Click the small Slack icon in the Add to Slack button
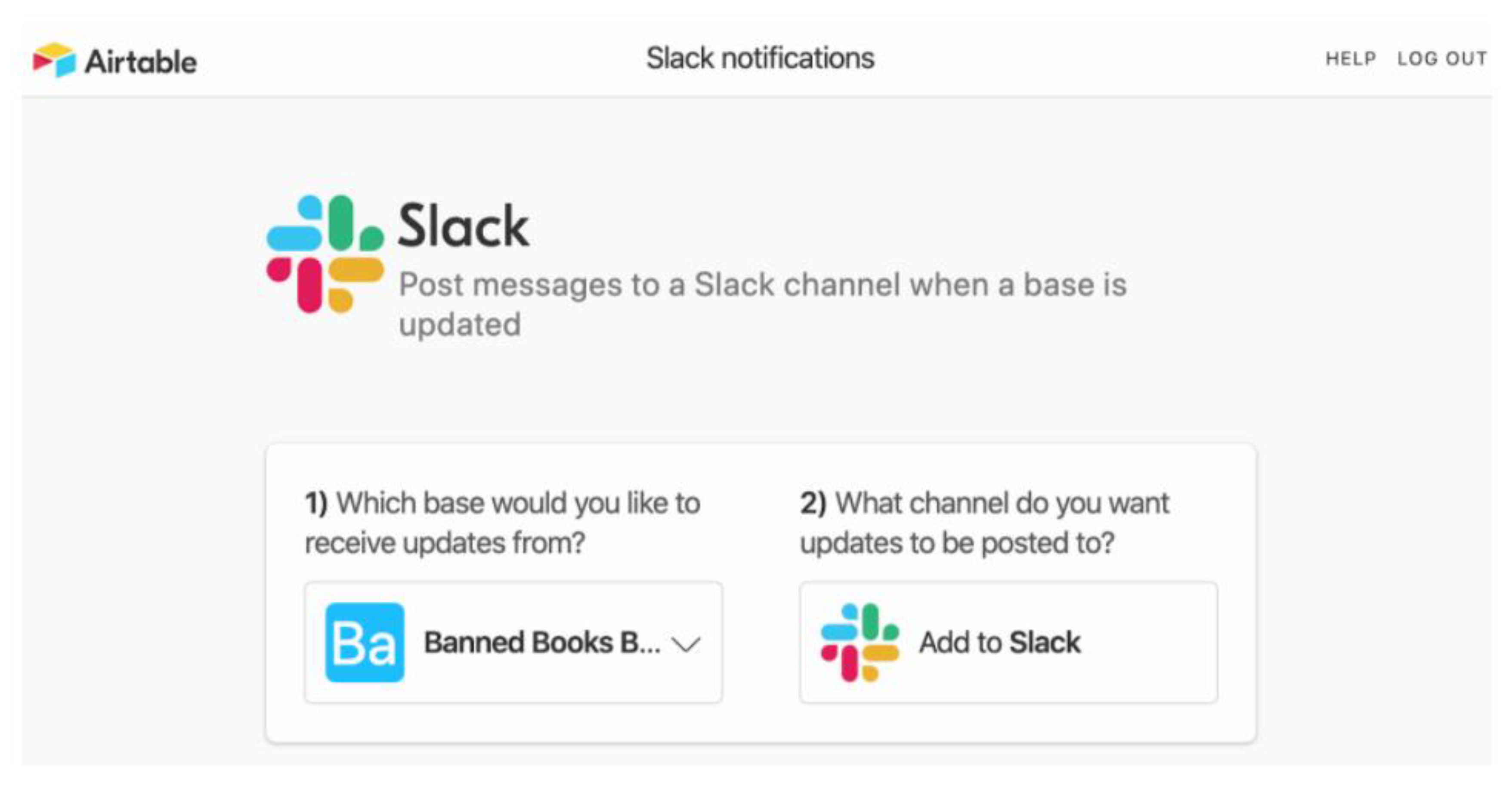1512x786 pixels. (860, 642)
